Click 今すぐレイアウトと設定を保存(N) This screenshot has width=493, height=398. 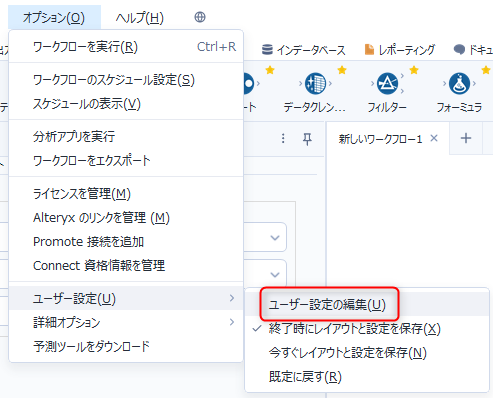tap(367, 353)
